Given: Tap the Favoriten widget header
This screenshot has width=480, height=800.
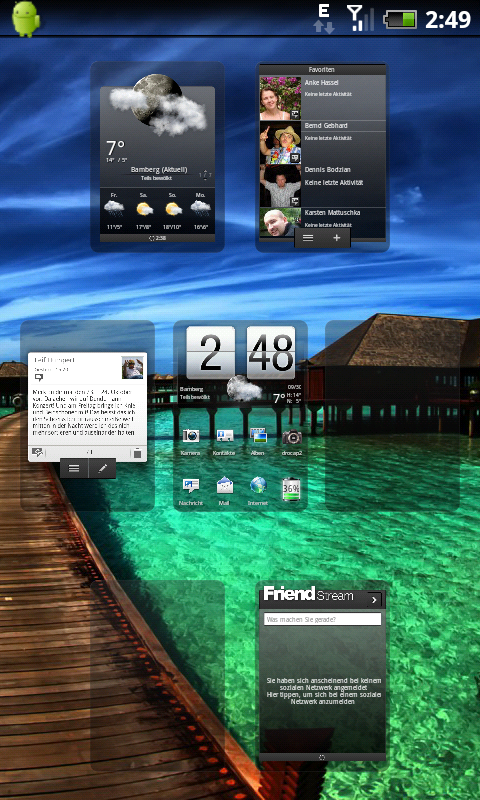Looking at the screenshot, I should pyautogui.click(x=322, y=69).
